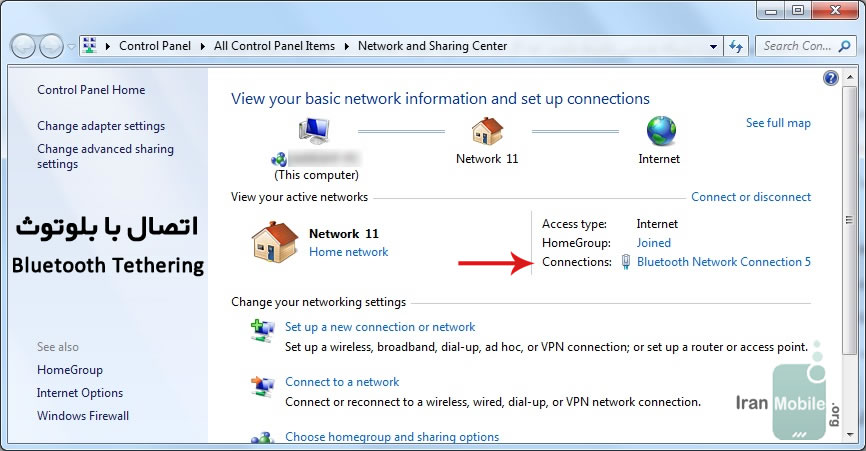Click Set up a new connection or network
Screen dimensions: 866x451
tap(380, 327)
